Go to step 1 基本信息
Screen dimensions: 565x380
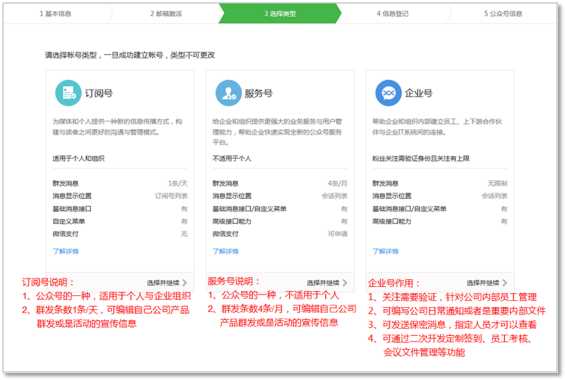55,14
